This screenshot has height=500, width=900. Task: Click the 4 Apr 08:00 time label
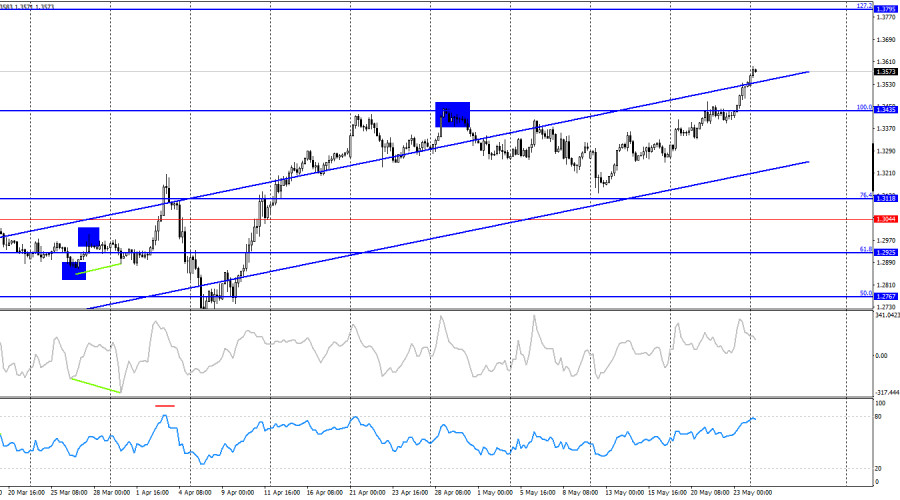[x=195, y=493]
